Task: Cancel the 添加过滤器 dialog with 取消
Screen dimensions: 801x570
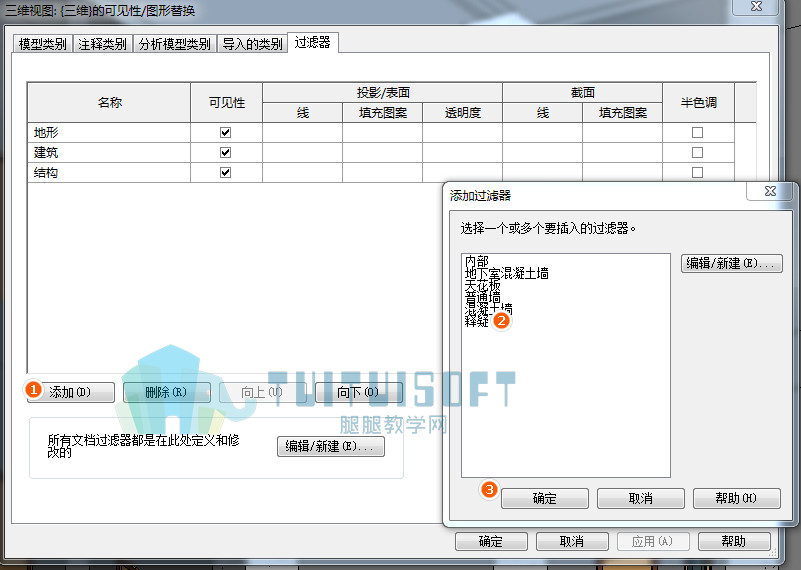Action: coord(641,498)
